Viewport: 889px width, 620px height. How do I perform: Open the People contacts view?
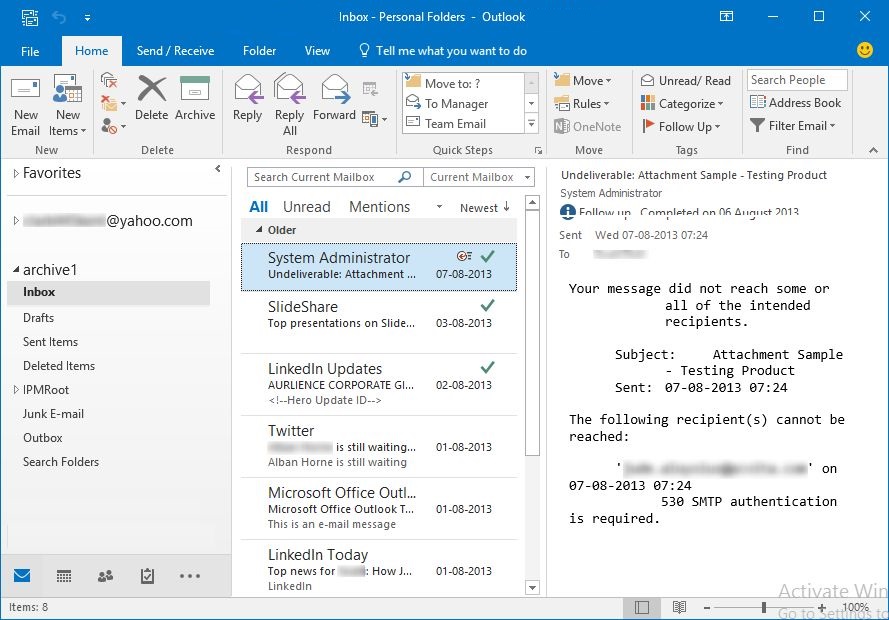105,576
